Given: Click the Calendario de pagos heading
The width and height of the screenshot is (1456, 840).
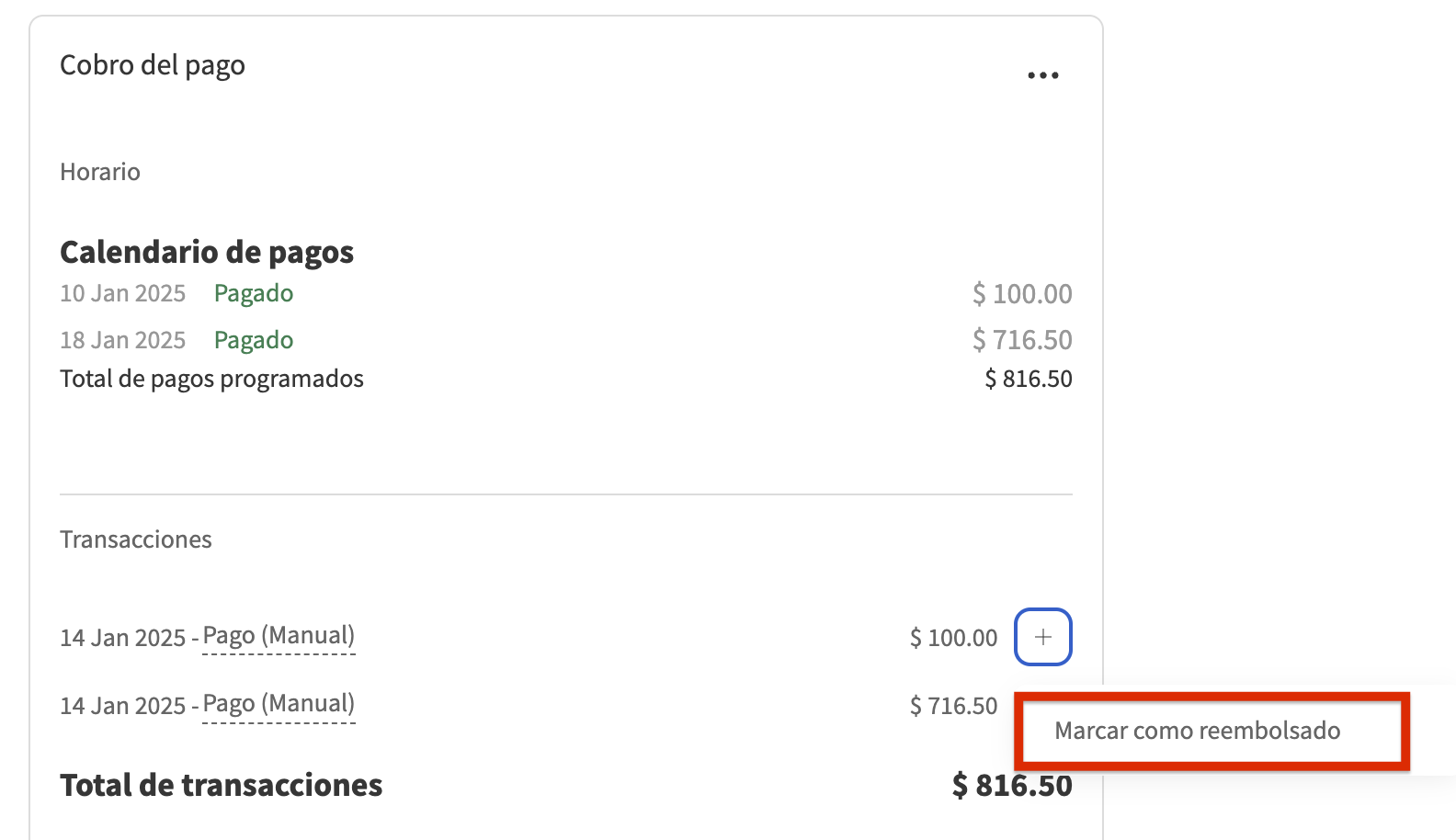Looking at the screenshot, I should tap(207, 252).
